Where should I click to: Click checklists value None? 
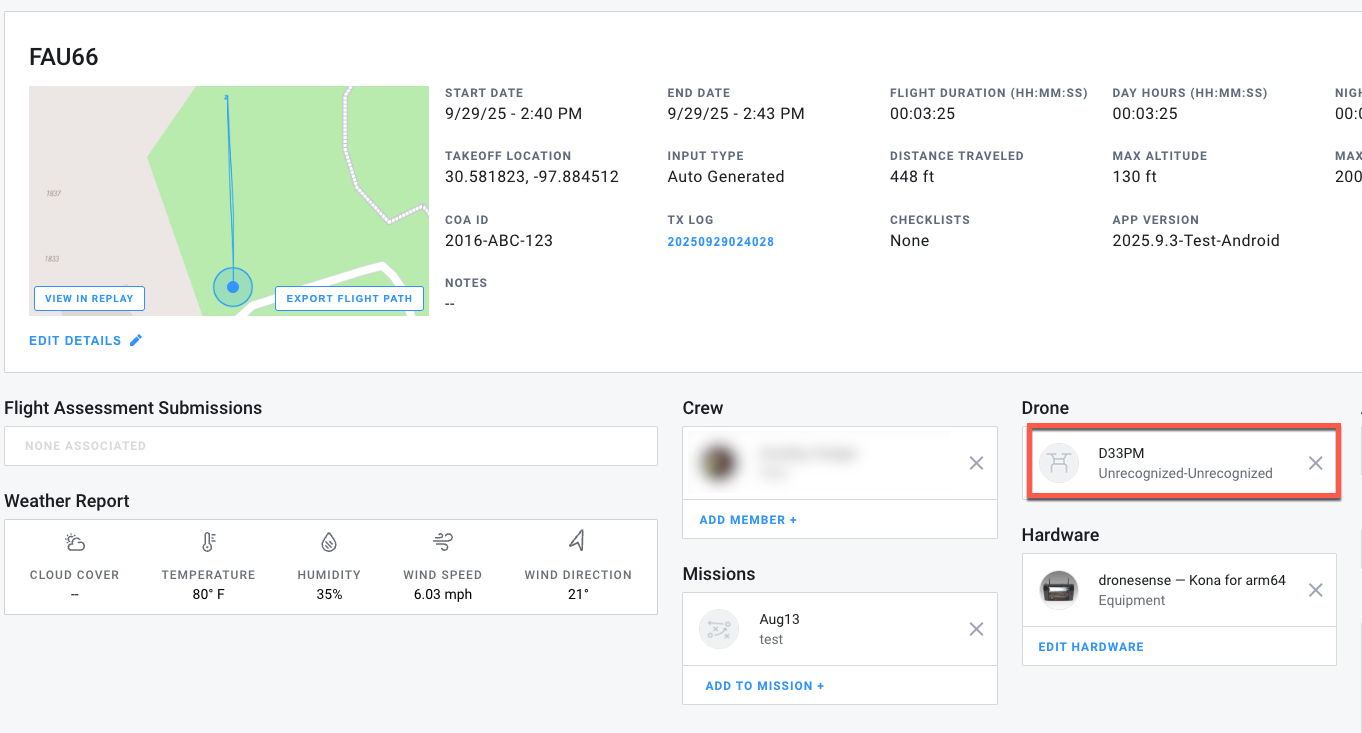tap(910, 241)
